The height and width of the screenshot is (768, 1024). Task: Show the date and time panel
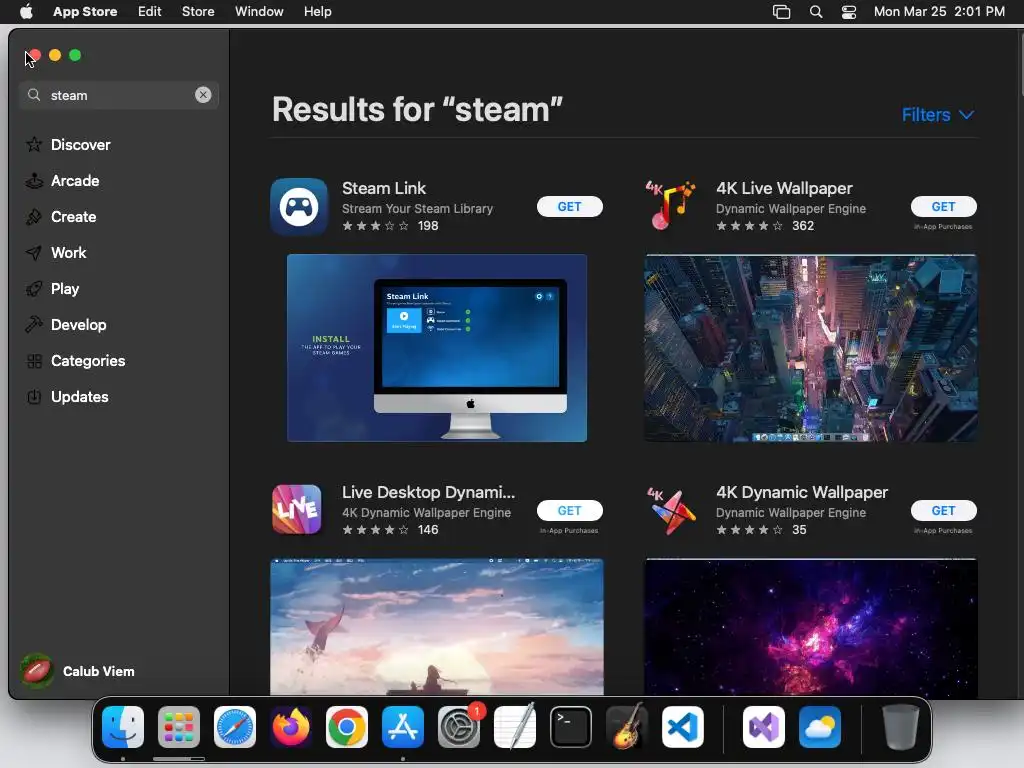coord(939,11)
